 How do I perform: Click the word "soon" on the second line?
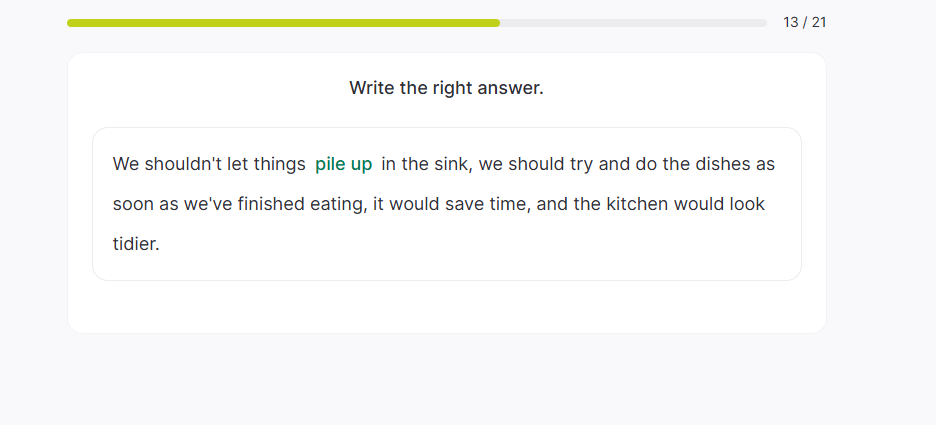coord(133,204)
